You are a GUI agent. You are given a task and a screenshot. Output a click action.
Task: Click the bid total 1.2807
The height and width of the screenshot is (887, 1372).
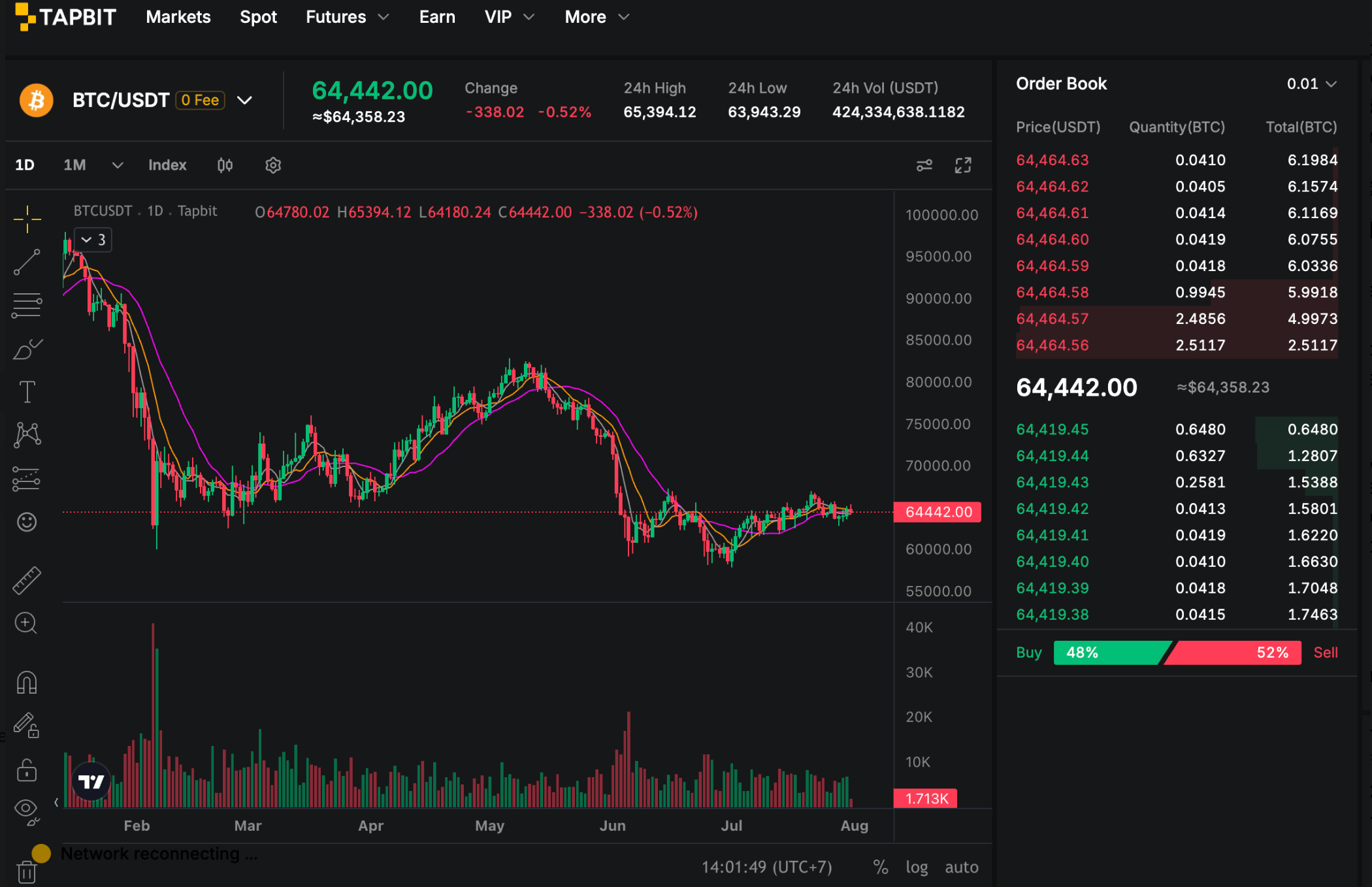[x=1313, y=455]
